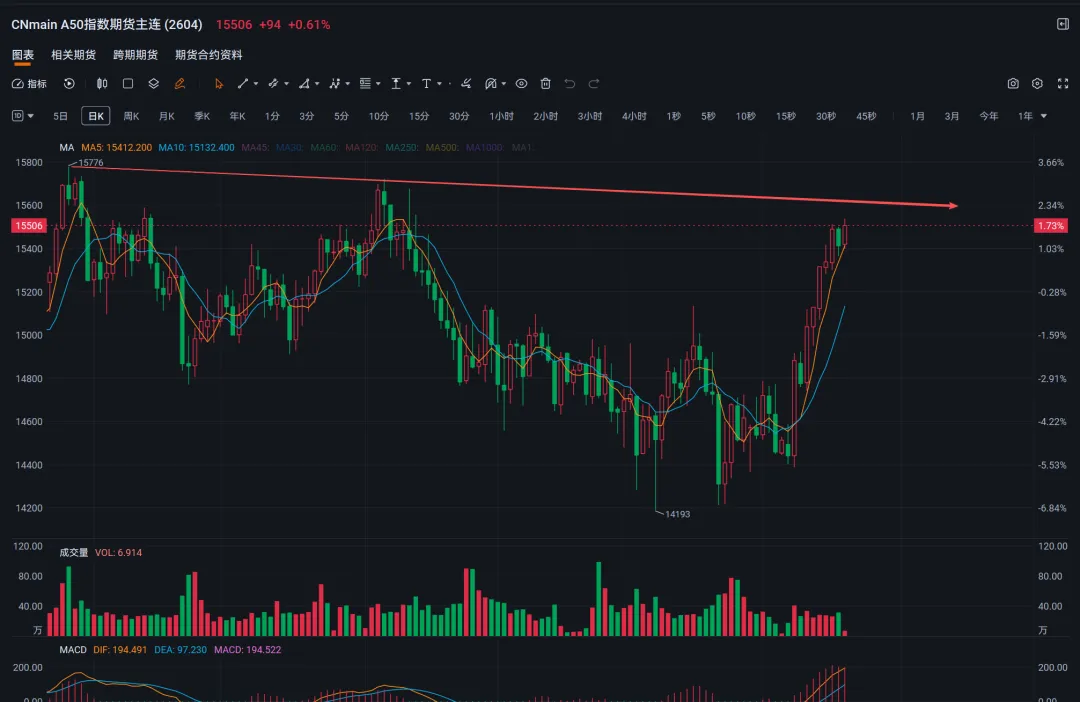Screen dimensions: 1080x702
Task: Enter fullscreen chart mode
Action: pos(1061,84)
